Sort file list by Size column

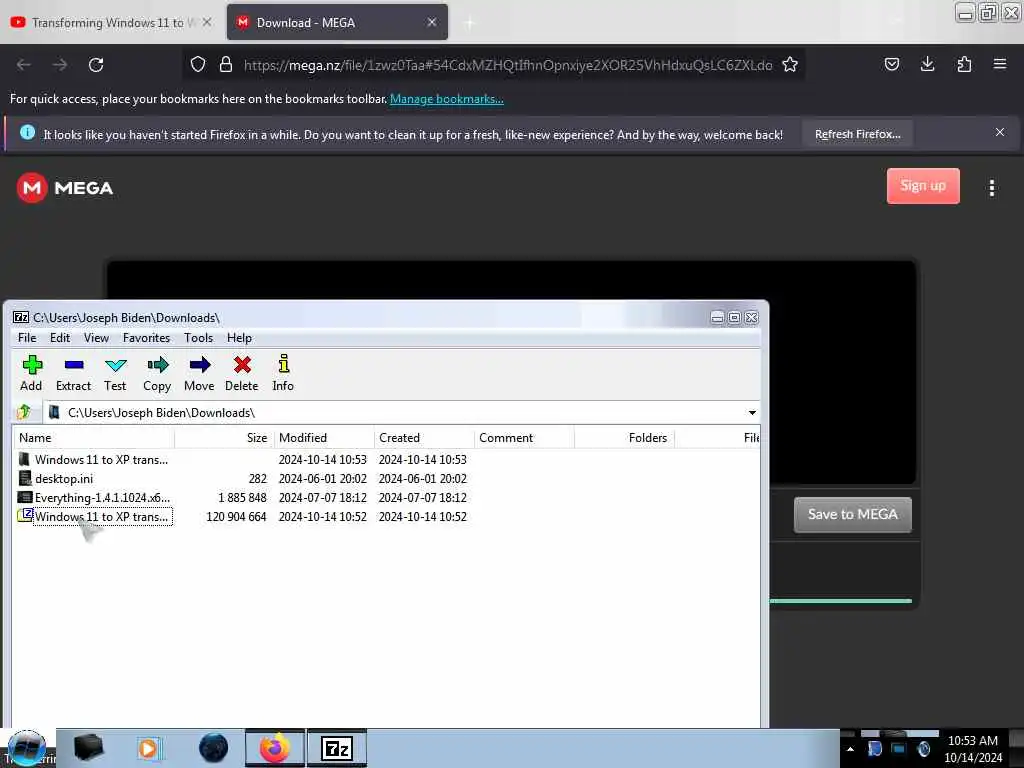[x=223, y=438]
